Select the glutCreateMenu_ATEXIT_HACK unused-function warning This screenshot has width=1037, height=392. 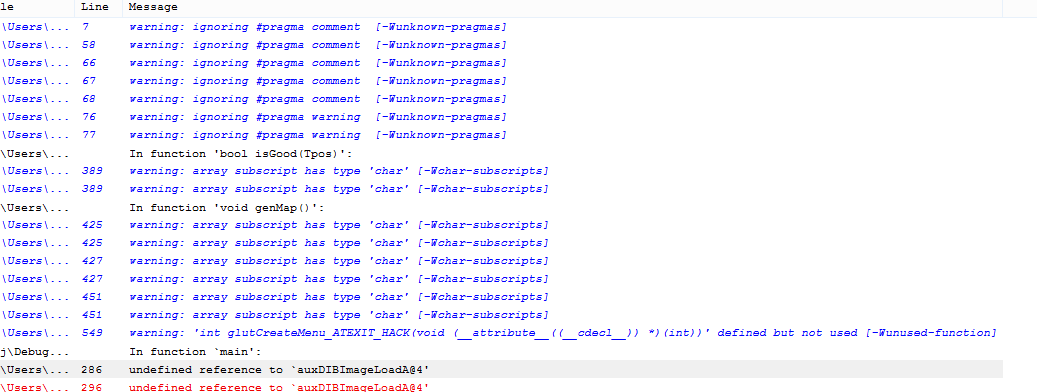tap(501, 333)
